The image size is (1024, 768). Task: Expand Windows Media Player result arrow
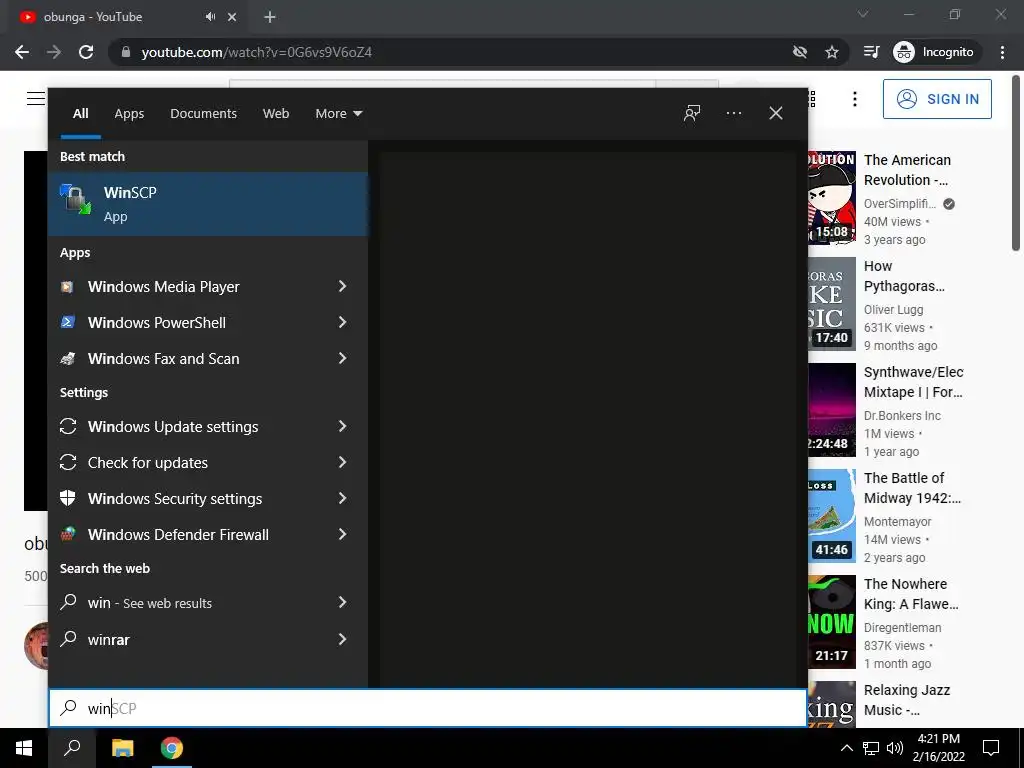coord(342,286)
